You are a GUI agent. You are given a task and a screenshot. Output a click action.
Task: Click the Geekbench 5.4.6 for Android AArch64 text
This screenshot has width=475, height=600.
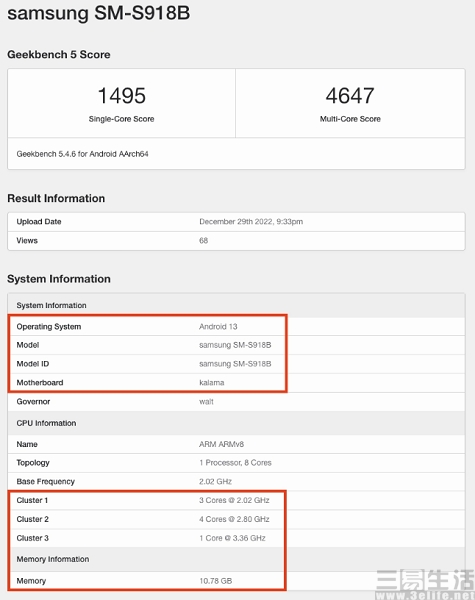pyautogui.click(x=82, y=154)
